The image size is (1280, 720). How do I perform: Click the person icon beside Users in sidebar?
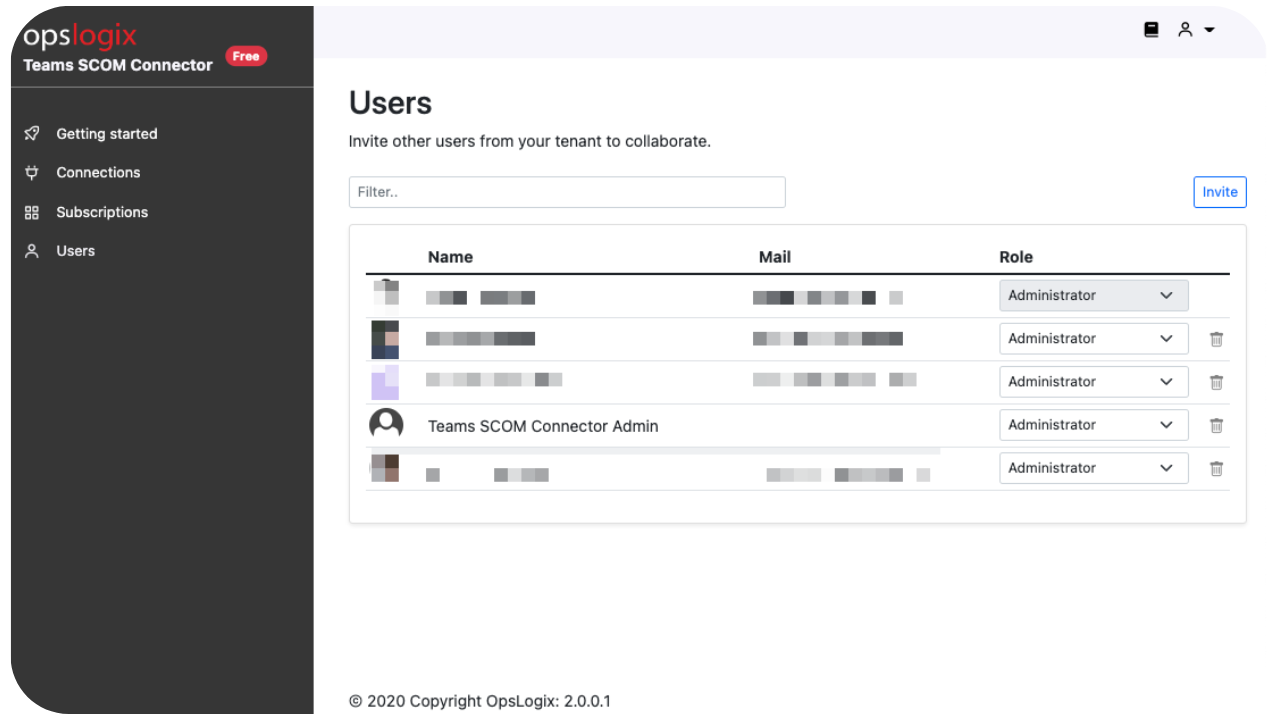pos(32,251)
